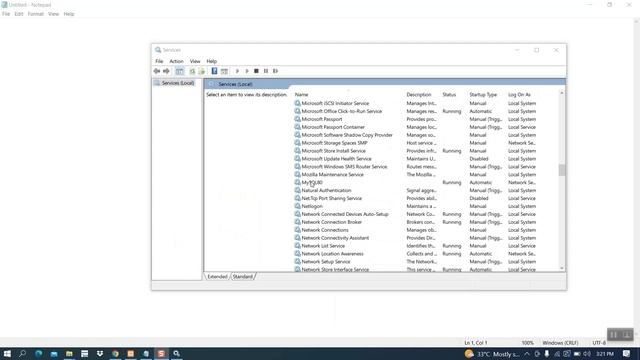Viewport: 640px width, 360px height.
Task: Sort by the Name column header
Action: 302,95
